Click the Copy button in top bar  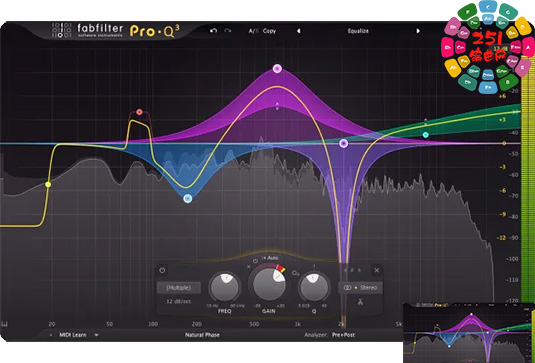point(269,31)
